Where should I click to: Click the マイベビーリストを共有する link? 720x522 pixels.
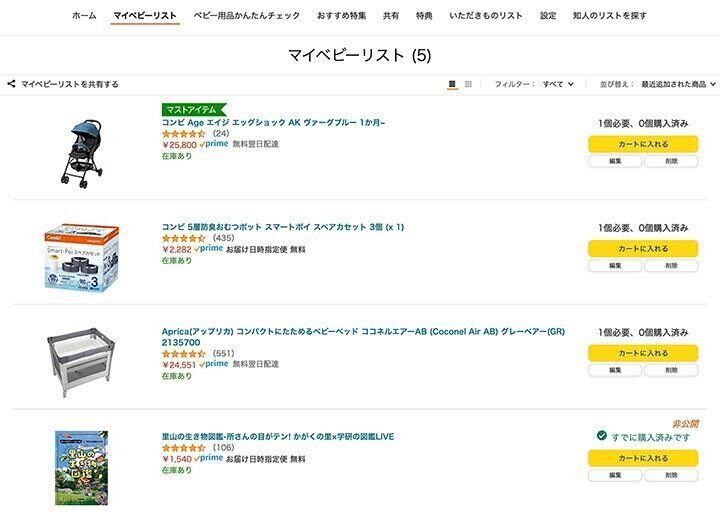coord(70,84)
